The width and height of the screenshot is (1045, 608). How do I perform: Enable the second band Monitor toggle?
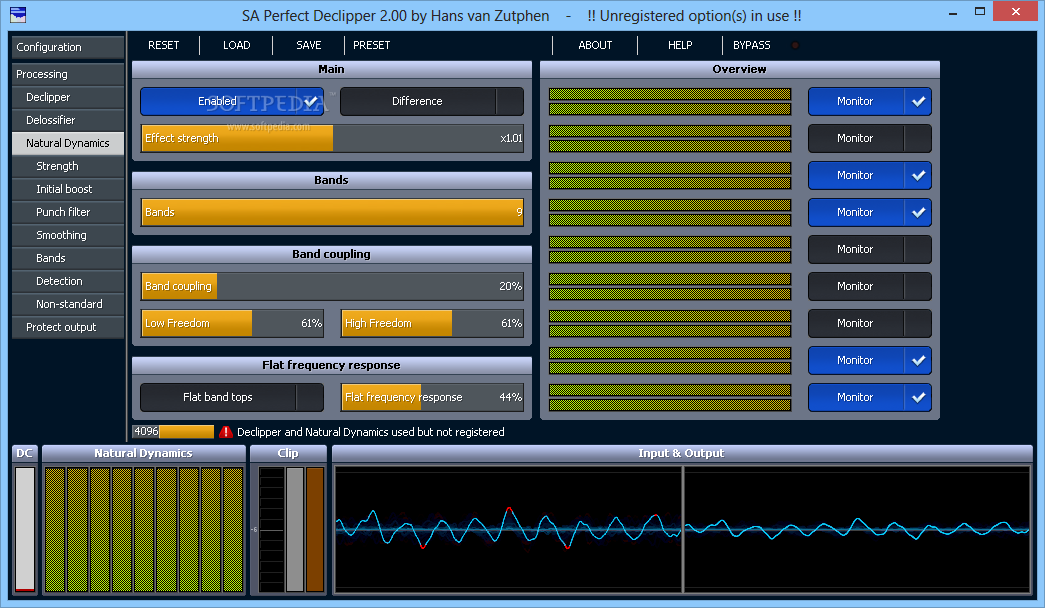(870, 138)
